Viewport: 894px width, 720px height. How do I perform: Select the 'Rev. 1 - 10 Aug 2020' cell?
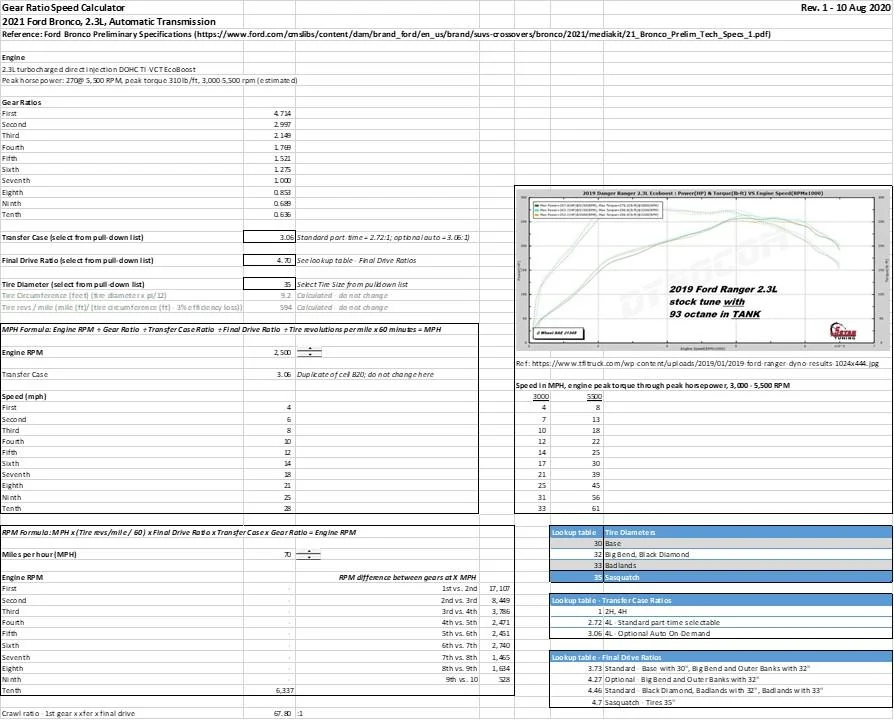pos(845,7)
